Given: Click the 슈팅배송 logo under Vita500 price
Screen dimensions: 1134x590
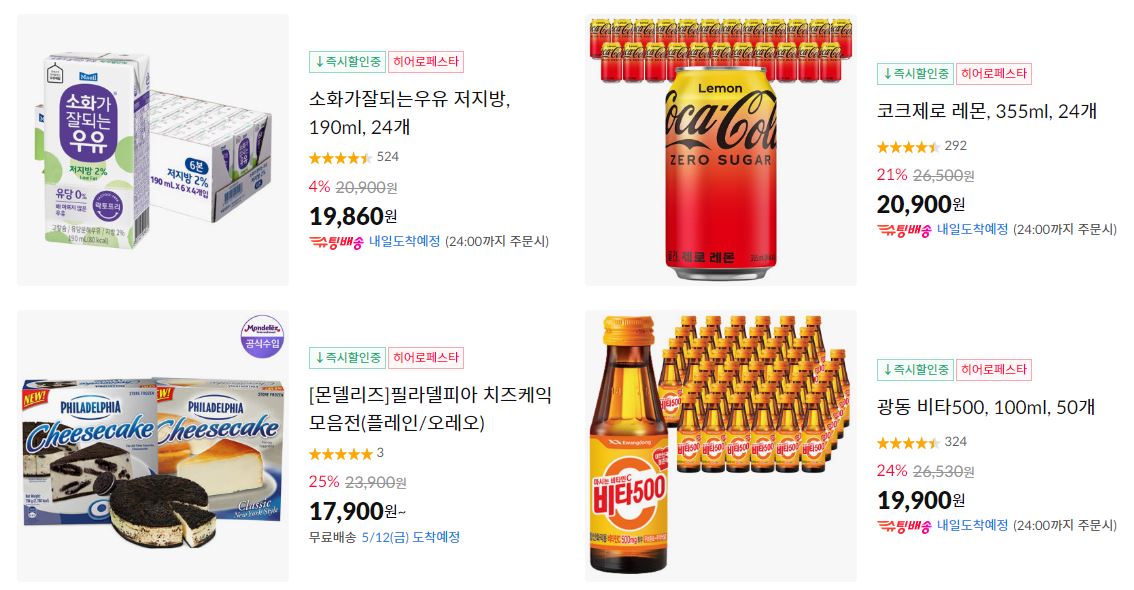Looking at the screenshot, I should (x=903, y=526).
